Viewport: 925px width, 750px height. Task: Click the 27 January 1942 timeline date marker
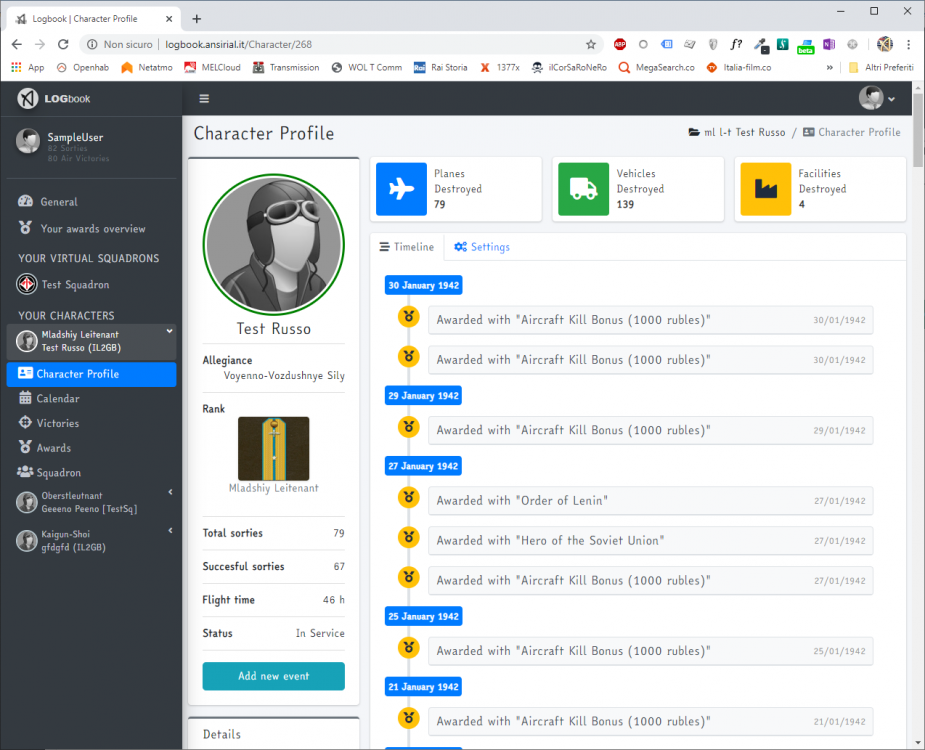(423, 466)
